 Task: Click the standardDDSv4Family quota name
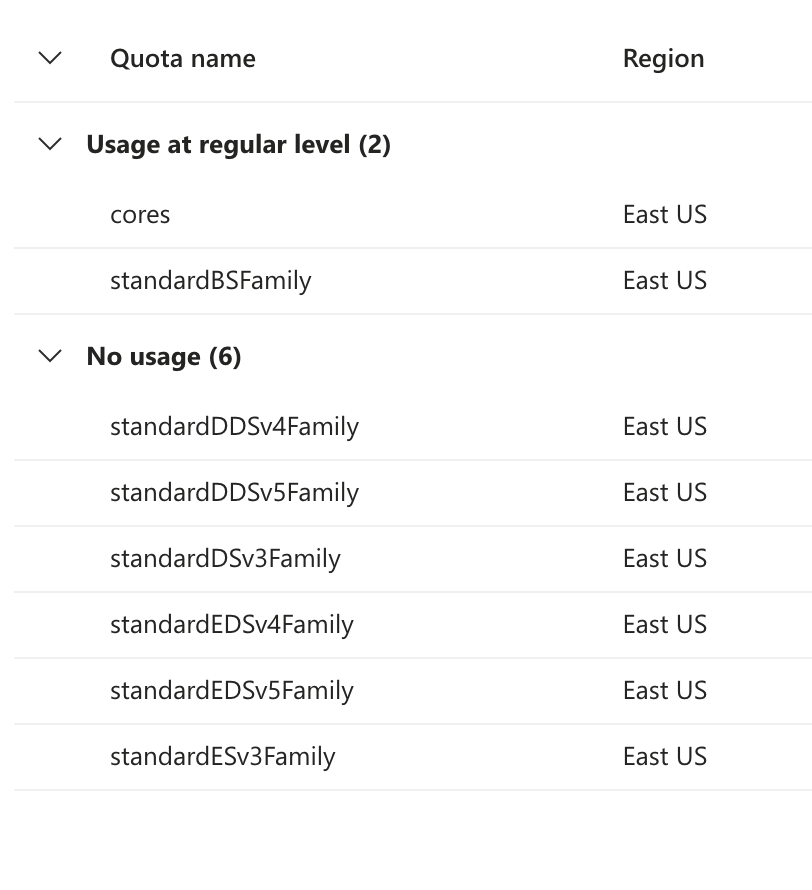click(x=234, y=427)
